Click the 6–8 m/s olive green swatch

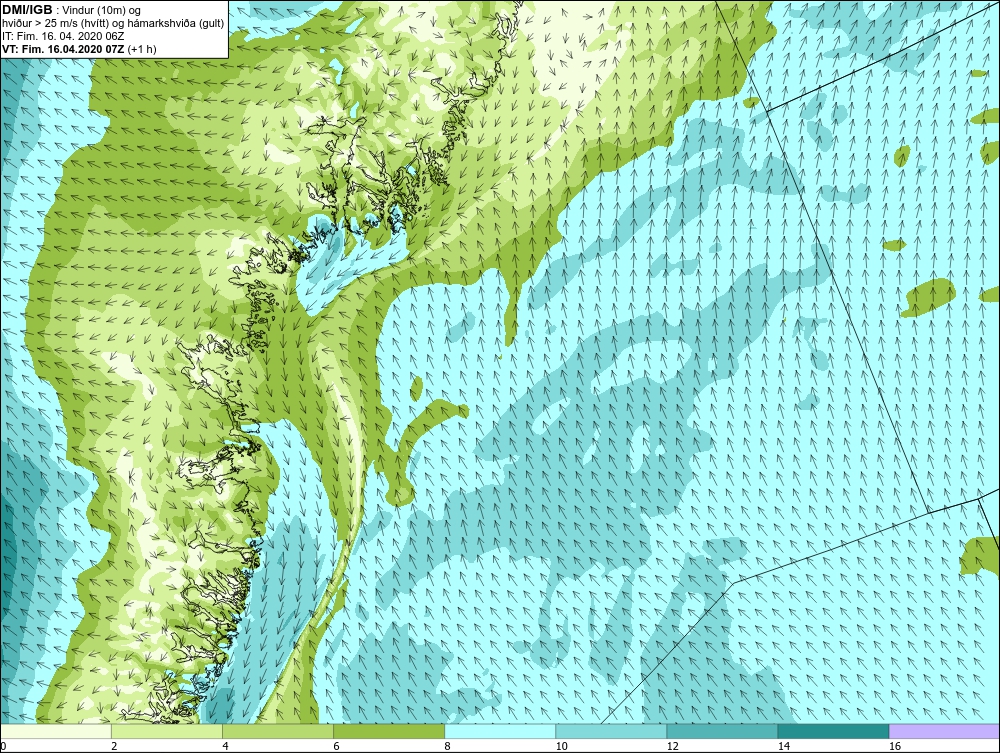389,731
